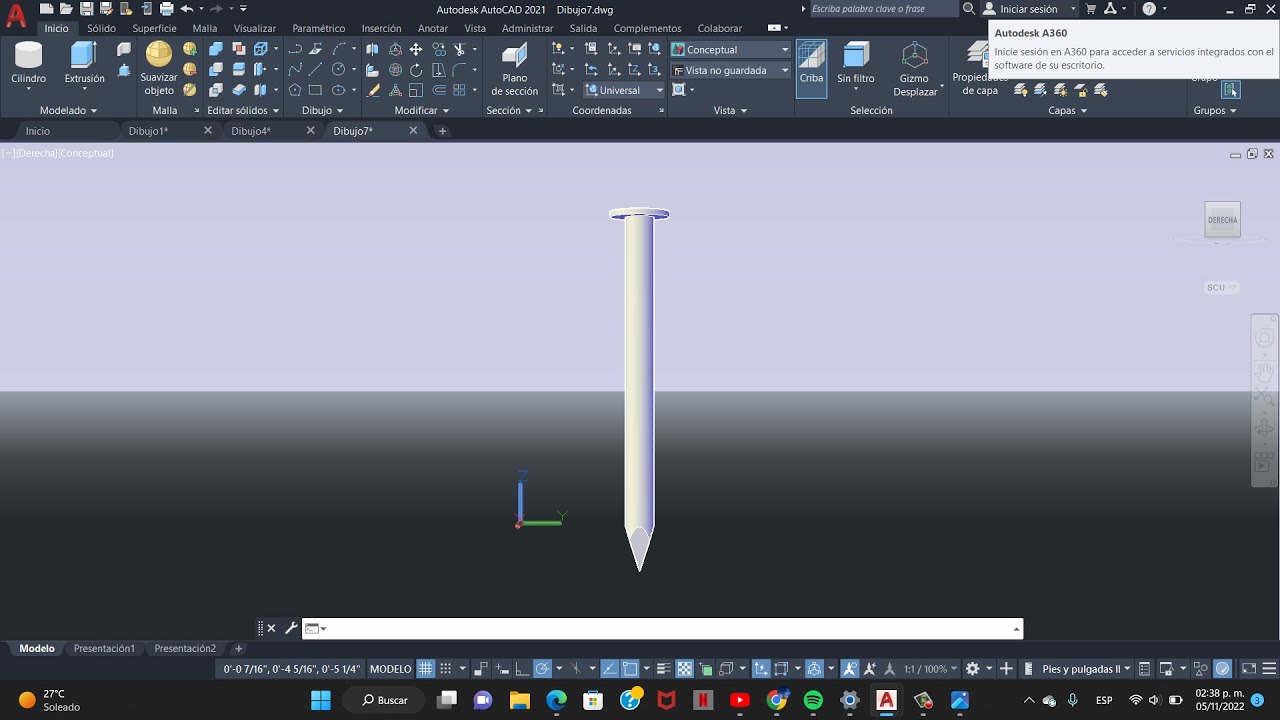Select the Move tool in Modificar panel
Viewport: 1280px width, 720px height.
[x=416, y=49]
